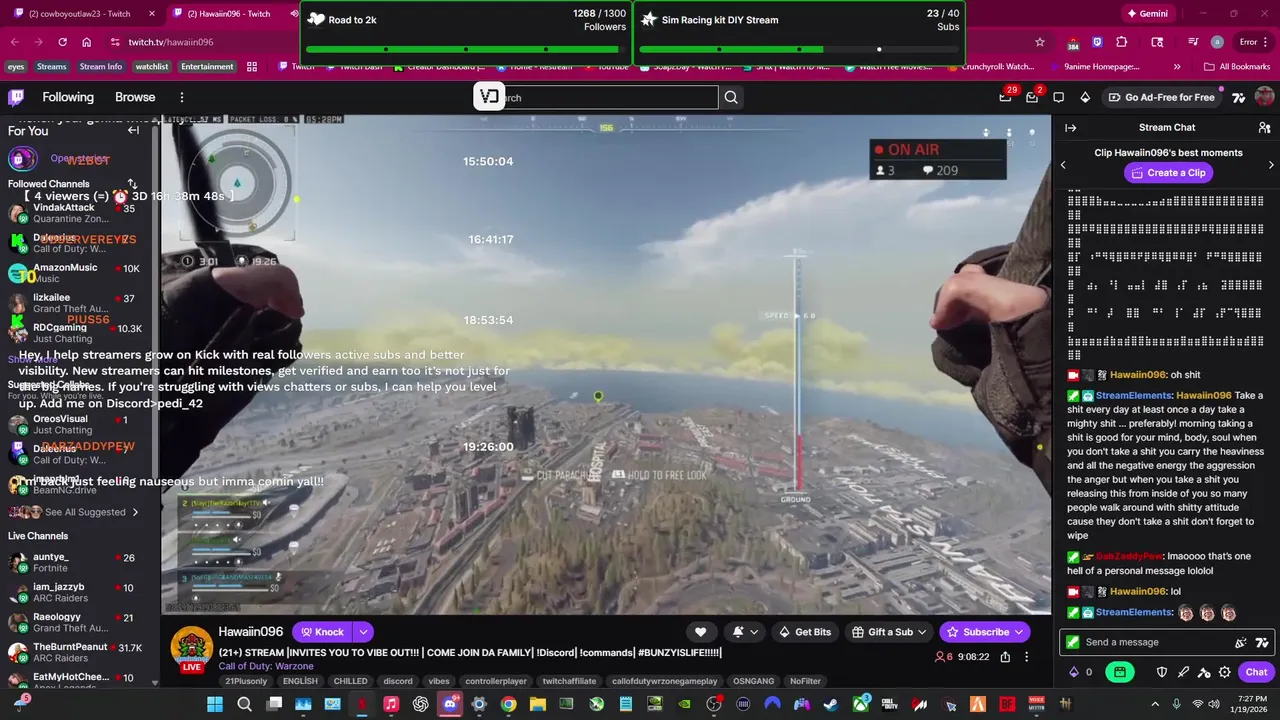
Task: Sort the Followed Channels list
Action: 132,184
